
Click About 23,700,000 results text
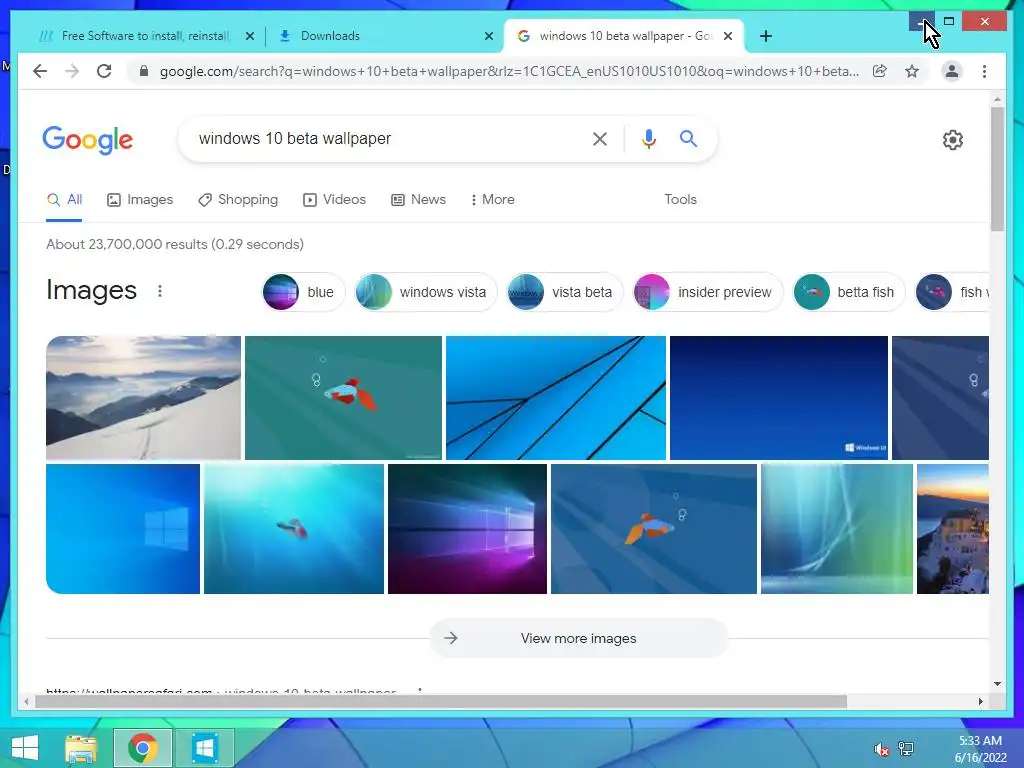175,244
